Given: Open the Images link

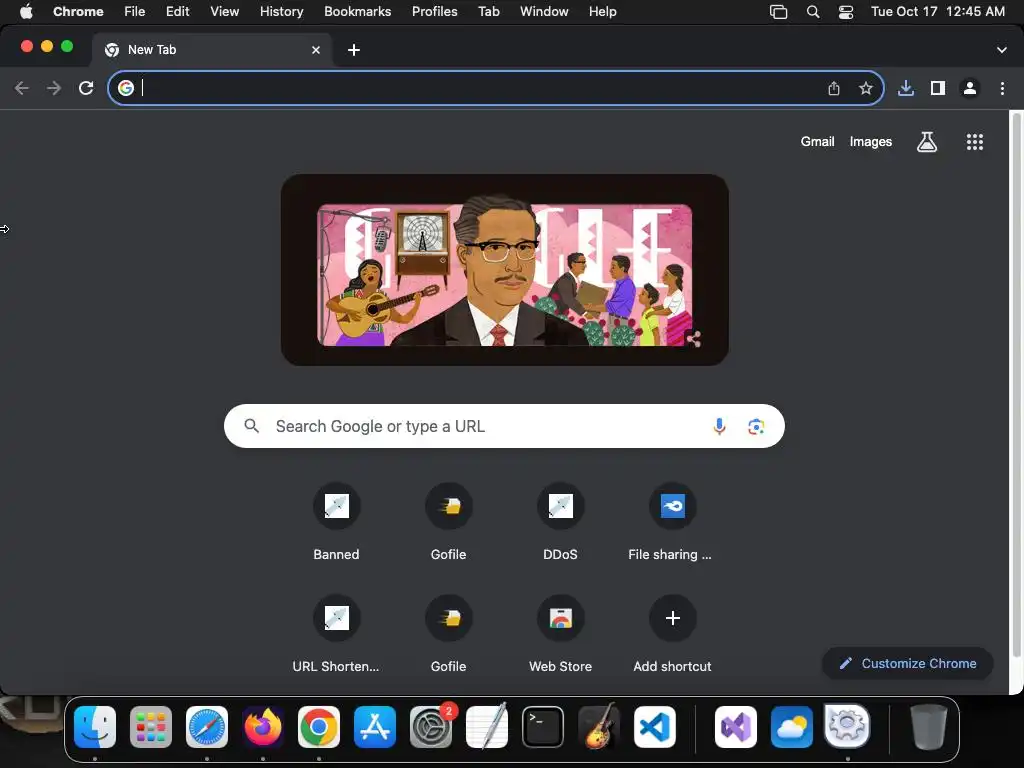Looking at the screenshot, I should coord(871,142).
